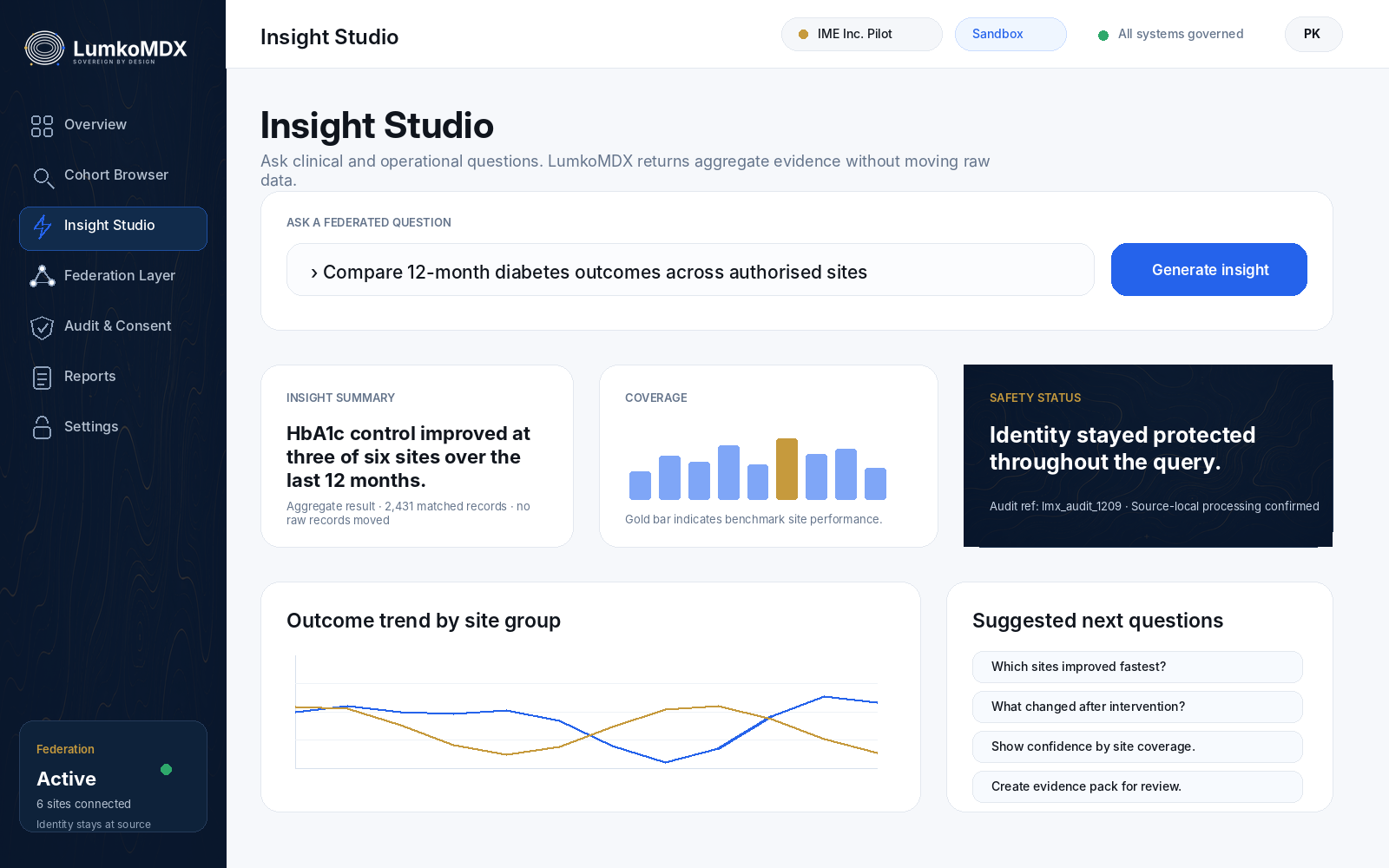Click the last blue bar in Coverage chart

coord(875,483)
